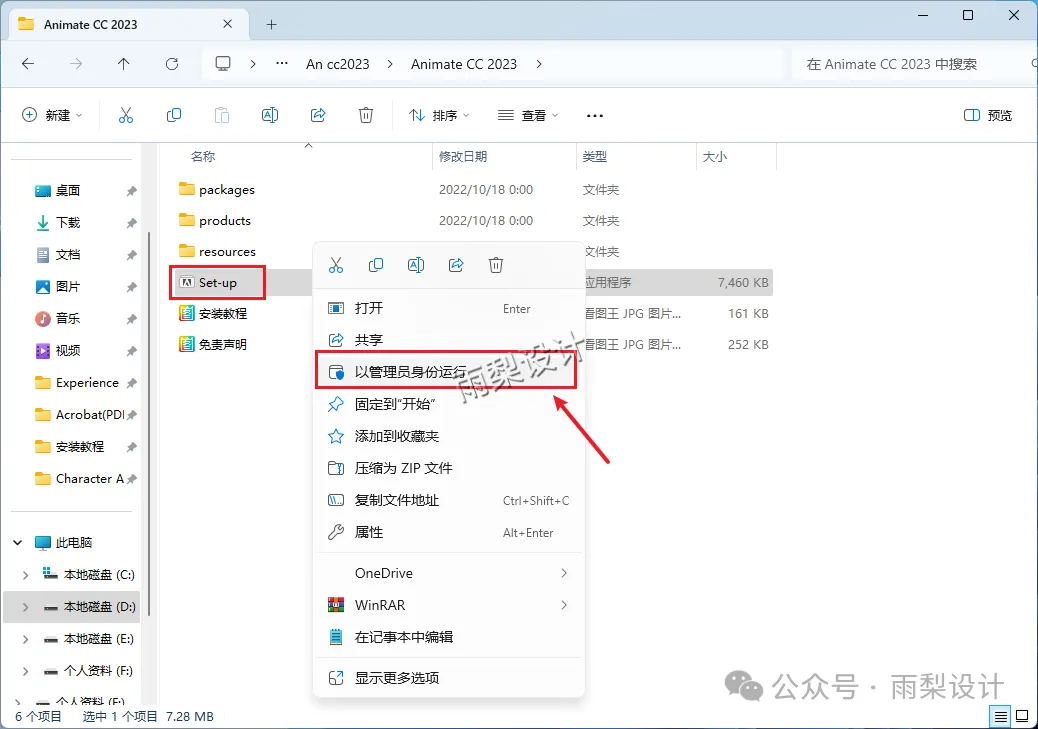
Task: Switch to details view in the status bar
Action: (x=1000, y=716)
